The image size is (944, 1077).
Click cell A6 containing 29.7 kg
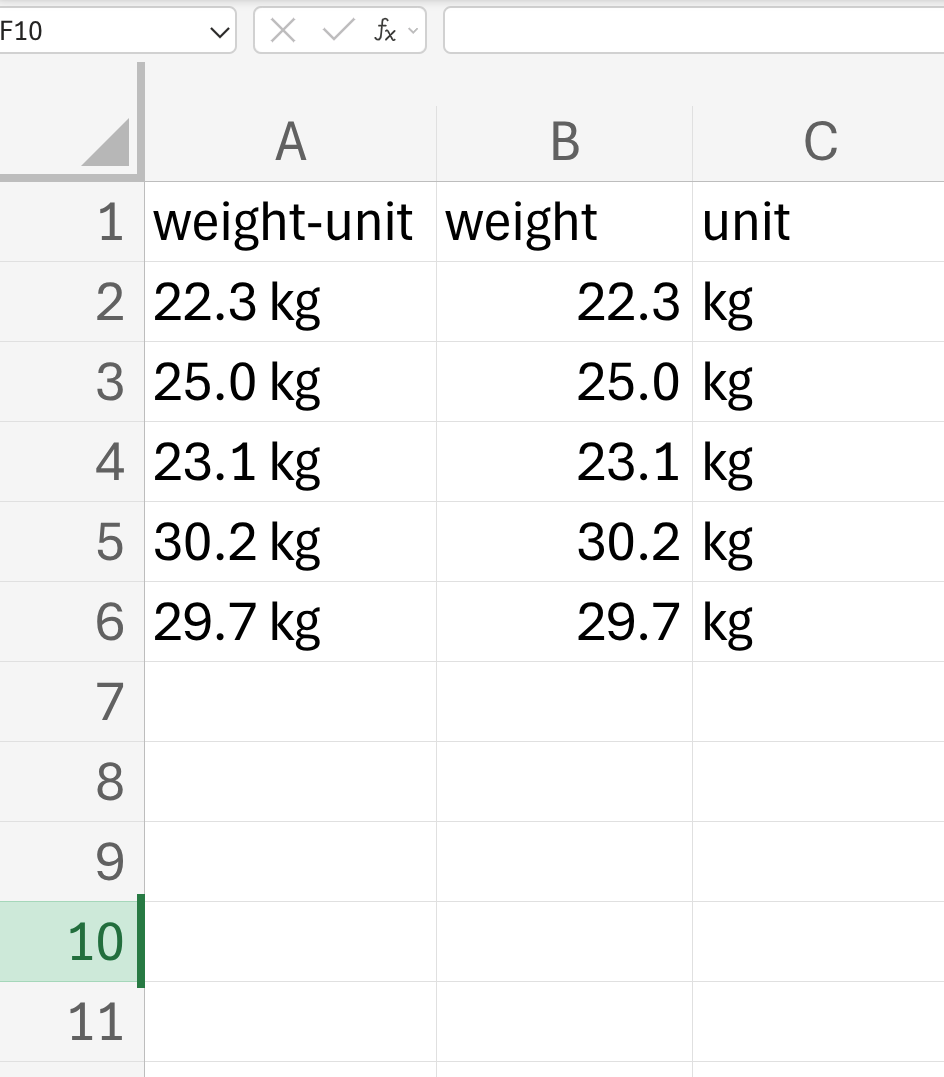(x=291, y=622)
